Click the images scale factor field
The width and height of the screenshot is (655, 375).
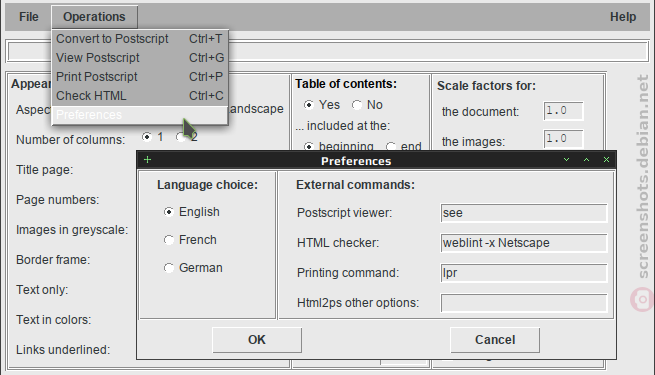563,139
